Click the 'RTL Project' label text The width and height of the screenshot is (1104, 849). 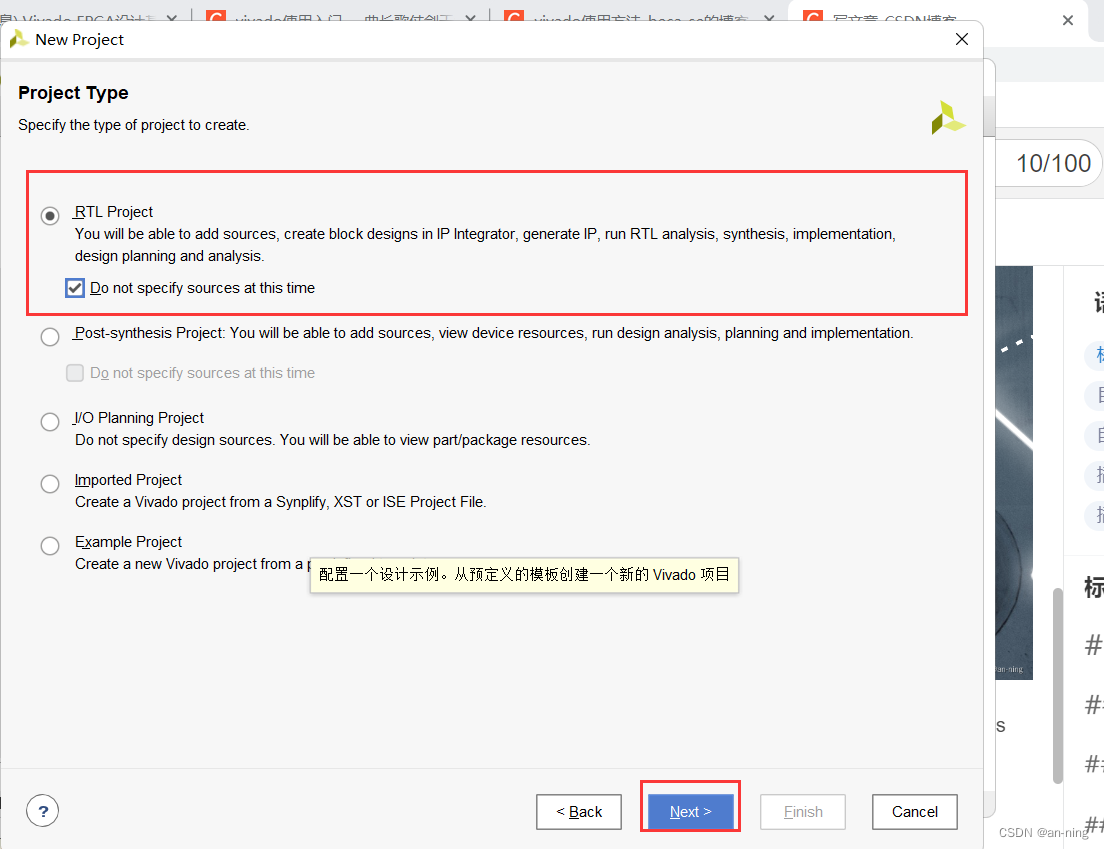click(x=113, y=212)
